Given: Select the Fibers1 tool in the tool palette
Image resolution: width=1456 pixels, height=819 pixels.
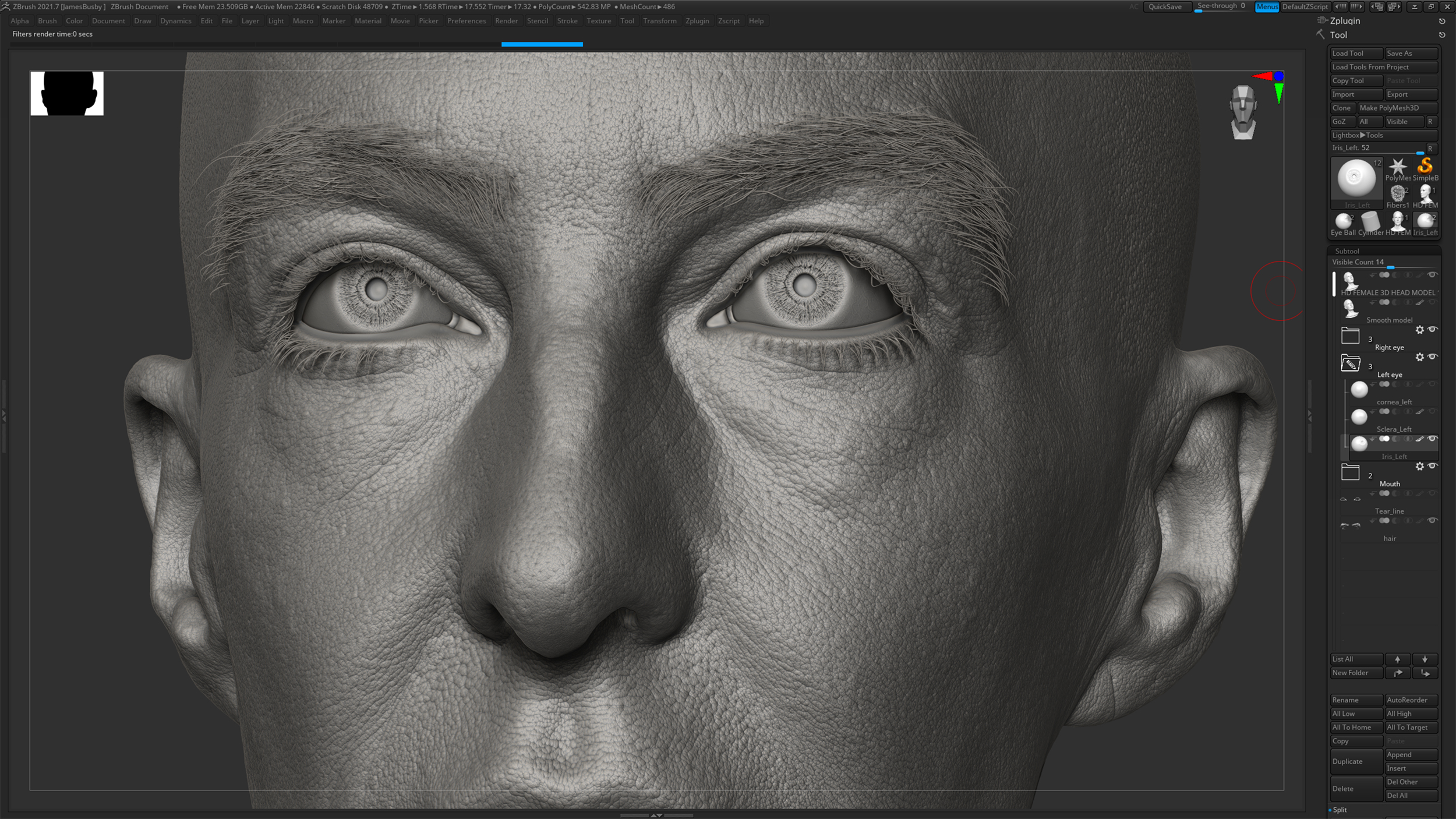Looking at the screenshot, I should tap(1397, 194).
